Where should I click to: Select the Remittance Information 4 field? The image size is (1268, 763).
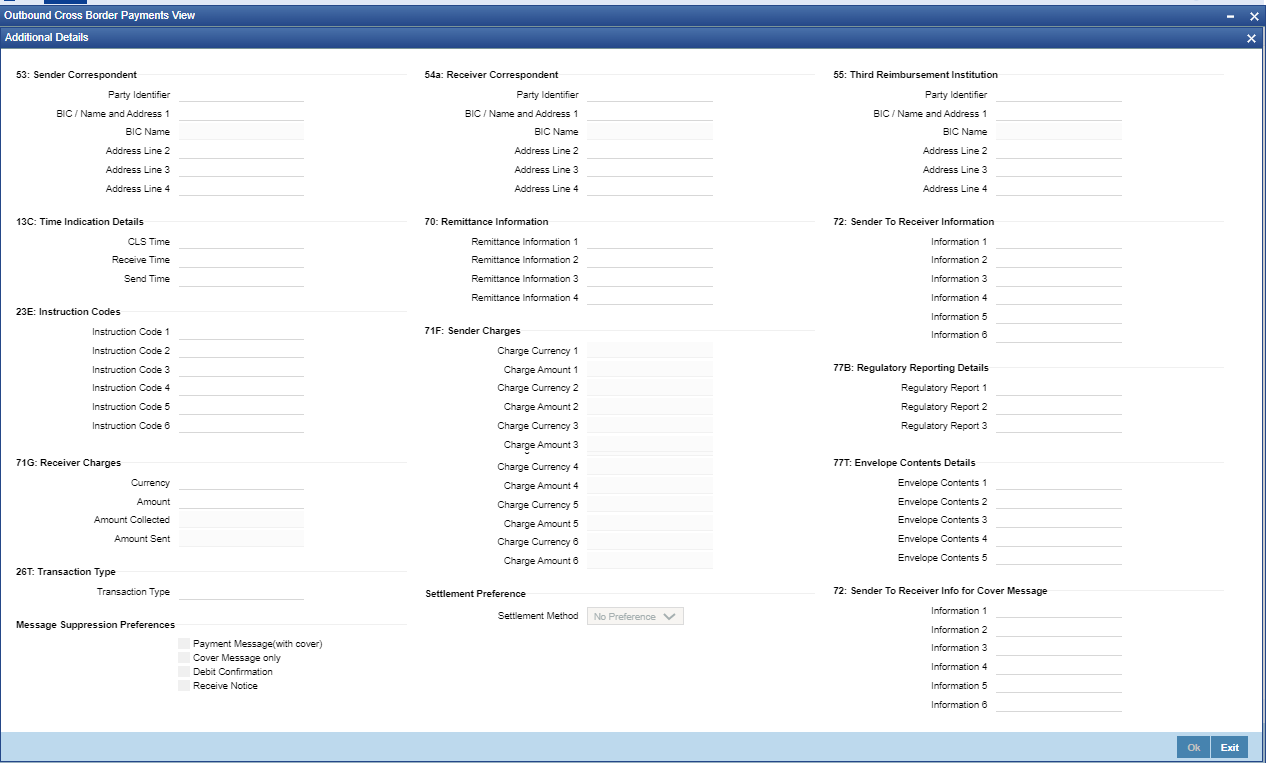(650, 297)
